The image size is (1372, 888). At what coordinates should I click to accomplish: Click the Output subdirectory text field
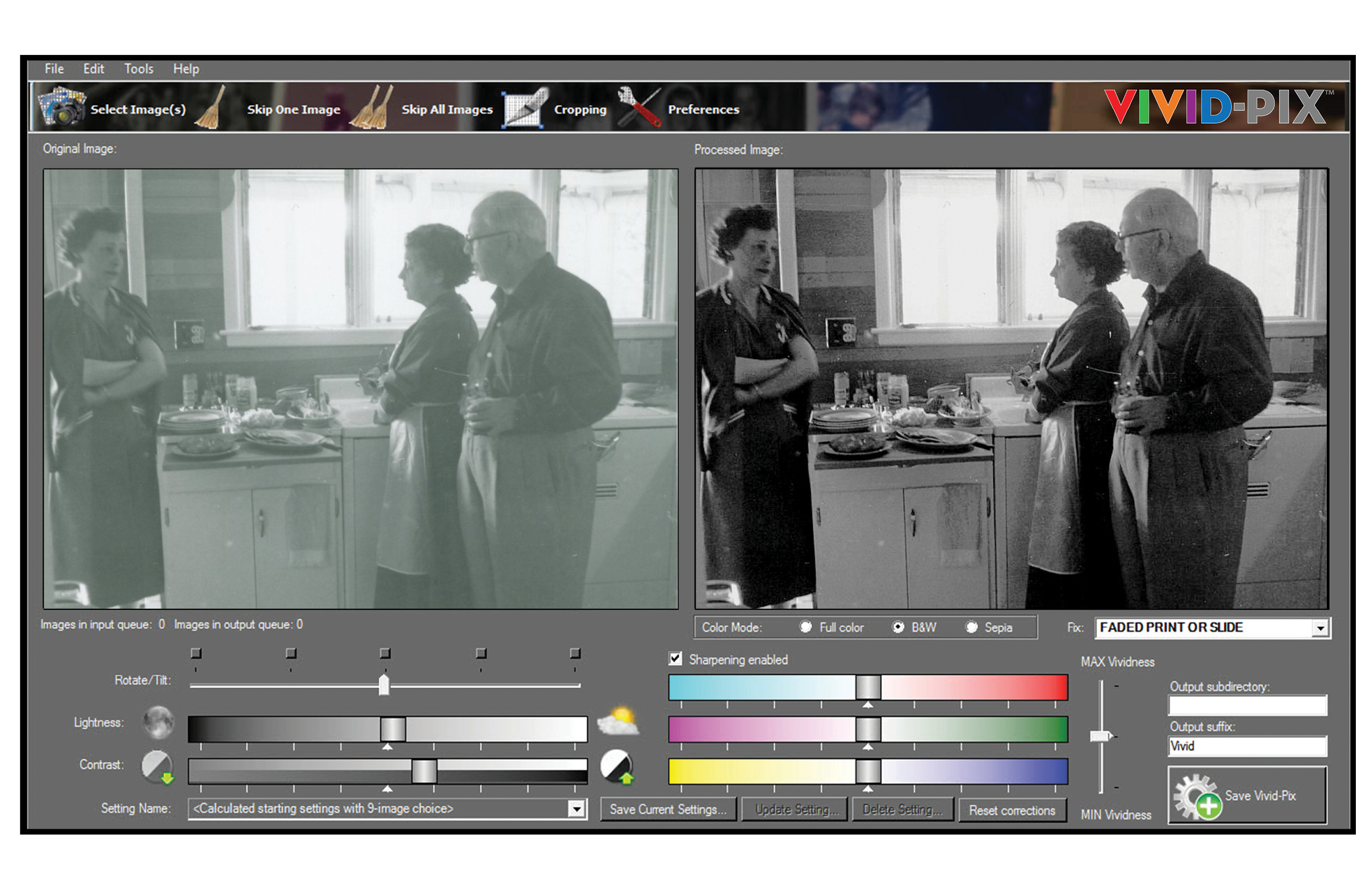click(1248, 705)
